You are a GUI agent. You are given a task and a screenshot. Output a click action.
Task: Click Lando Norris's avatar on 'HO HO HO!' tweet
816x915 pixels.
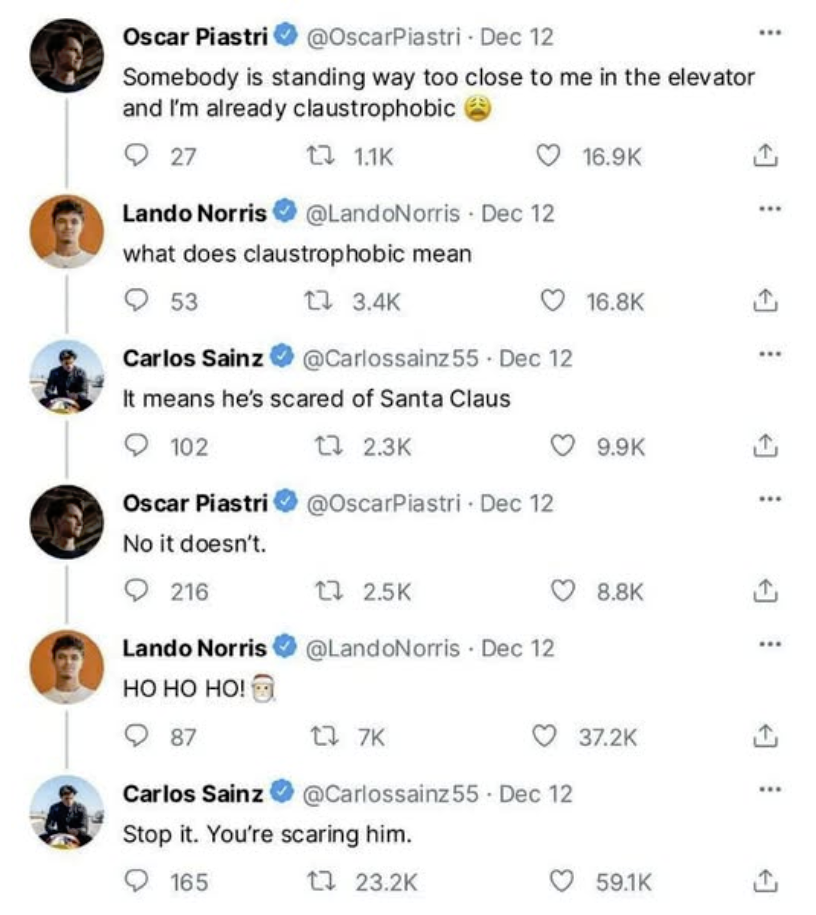coord(66,667)
